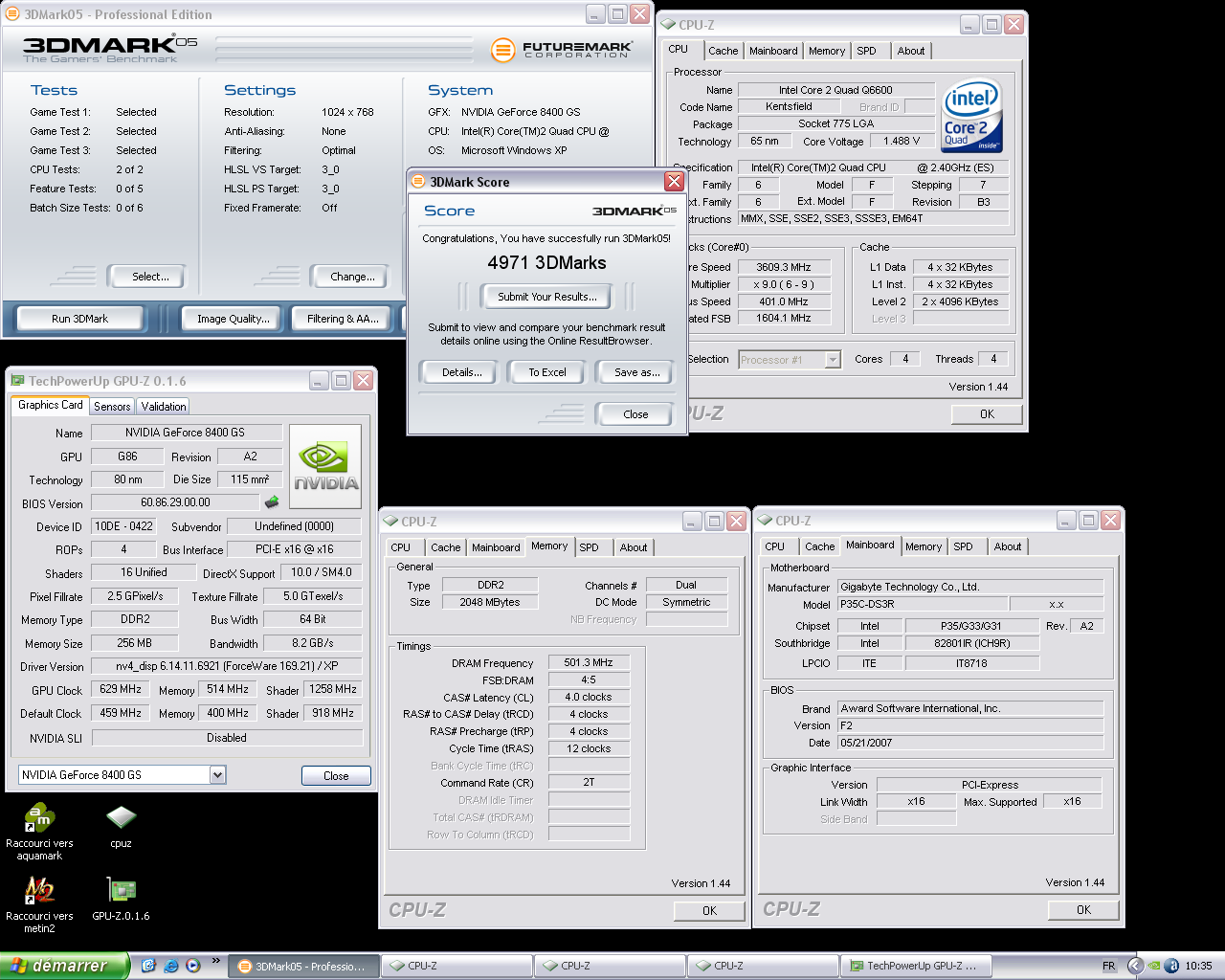Click the Futuremark Corporation logo
The width and height of the screenshot is (1225, 980).
[x=562, y=50]
